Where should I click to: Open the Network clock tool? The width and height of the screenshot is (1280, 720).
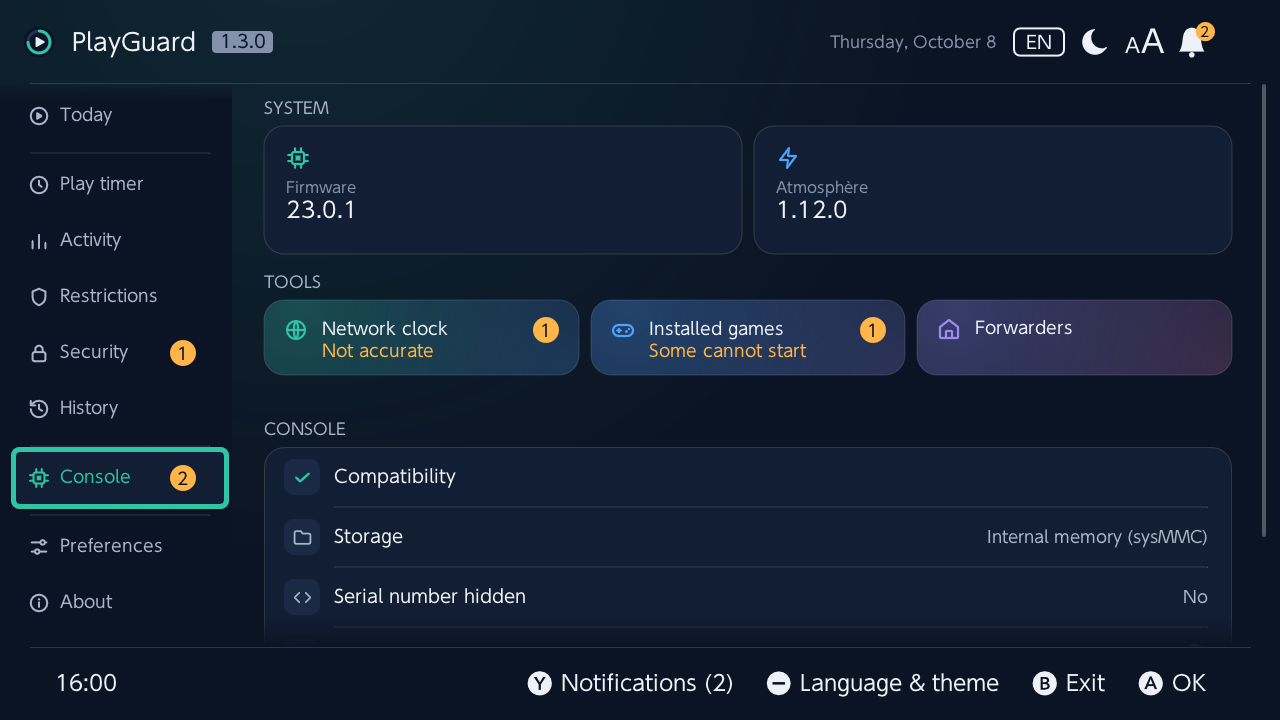[x=421, y=338]
